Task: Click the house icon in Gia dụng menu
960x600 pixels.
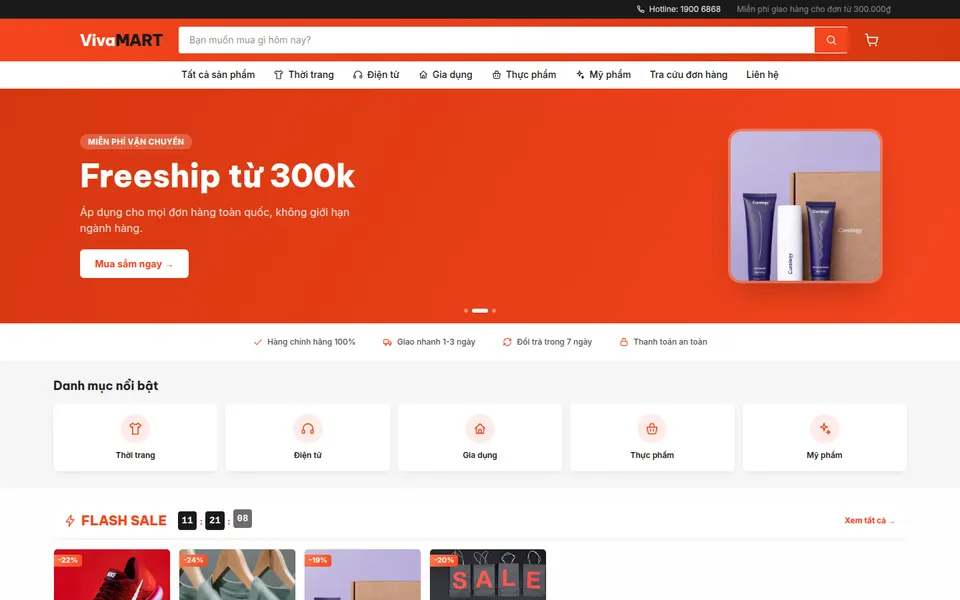Action: coord(423,75)
